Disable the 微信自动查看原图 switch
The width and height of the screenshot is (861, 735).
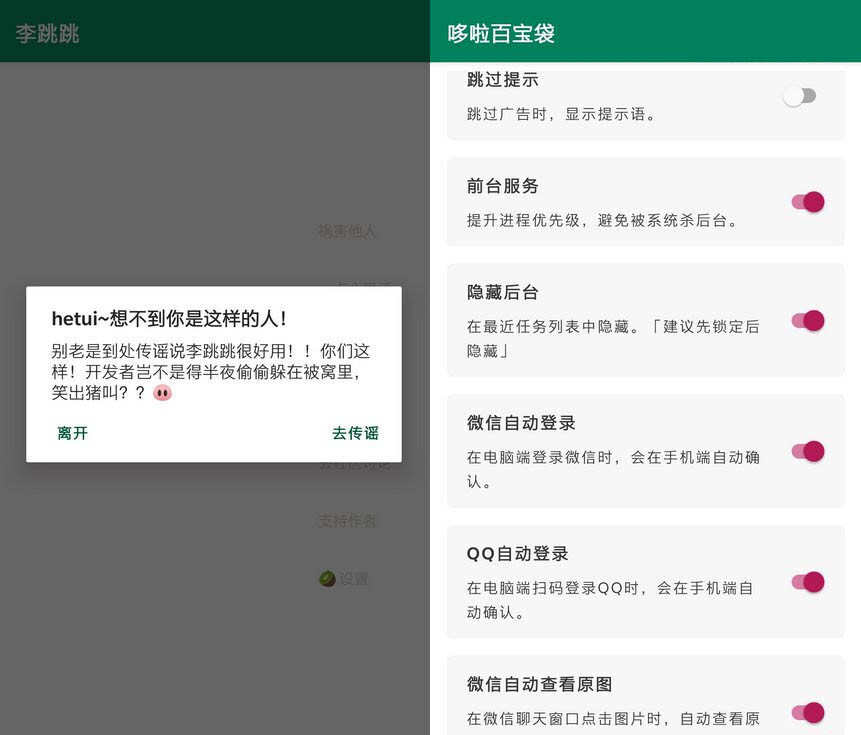point(806,713)
